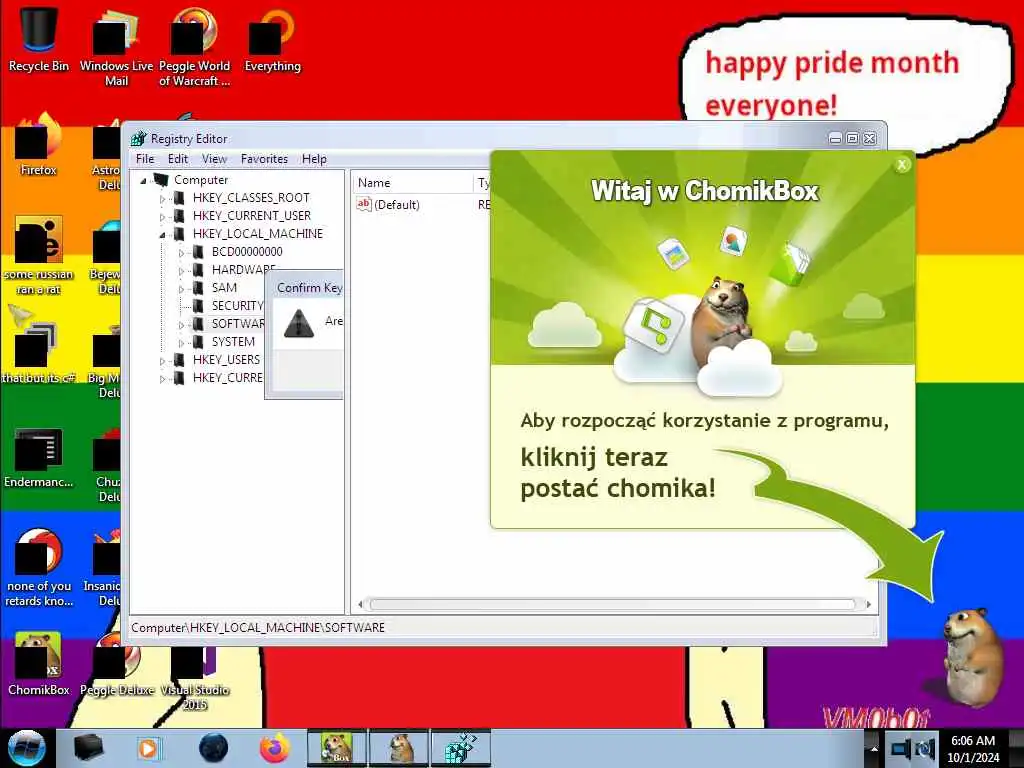Open the 'none of you' desktop icon

tap(39, 568)
